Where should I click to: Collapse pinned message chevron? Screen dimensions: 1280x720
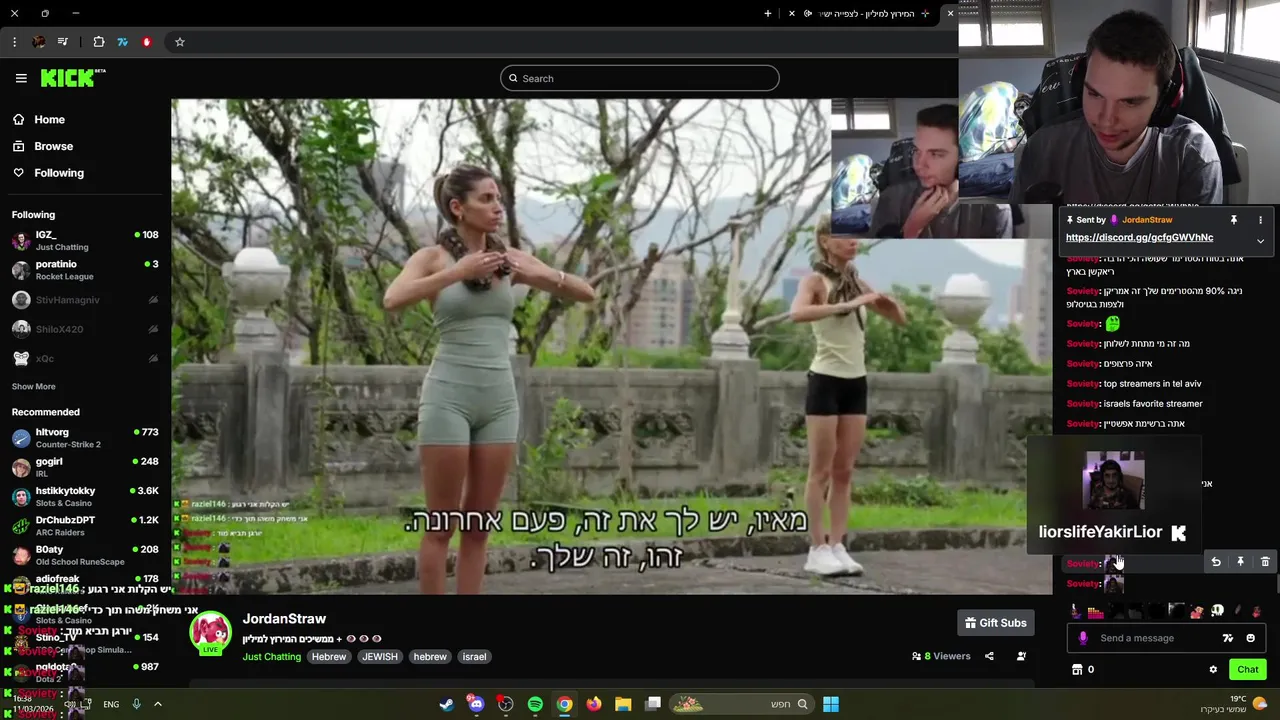click(1260, 241)
